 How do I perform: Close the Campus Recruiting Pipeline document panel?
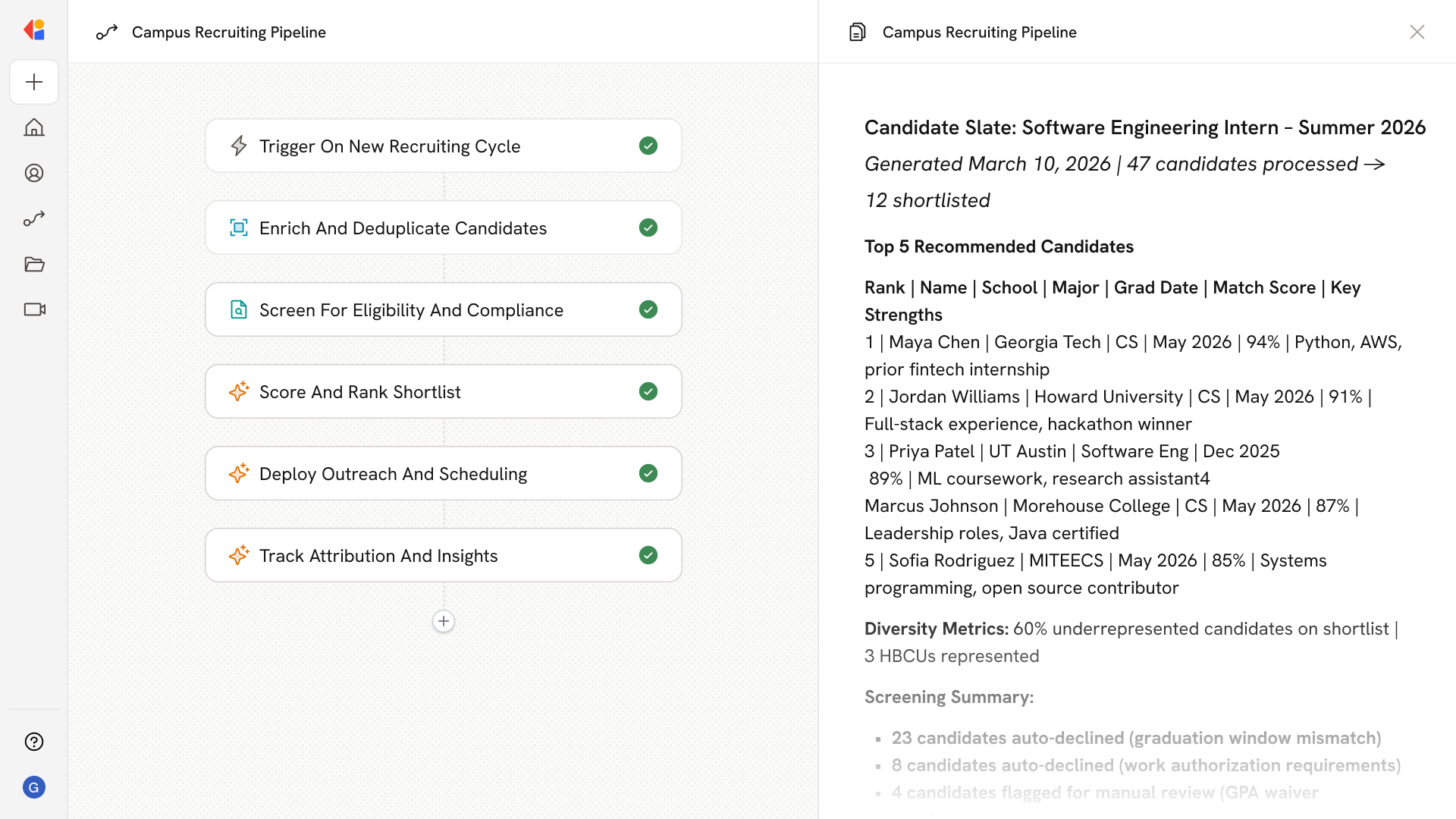(1417, 32)
